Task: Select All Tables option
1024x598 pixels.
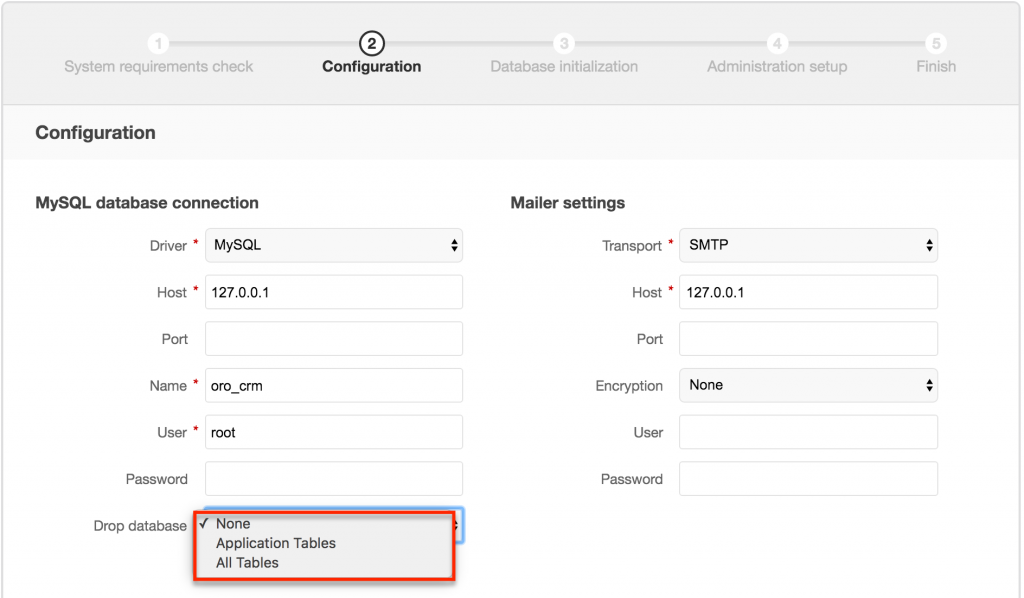Action: 247,563
